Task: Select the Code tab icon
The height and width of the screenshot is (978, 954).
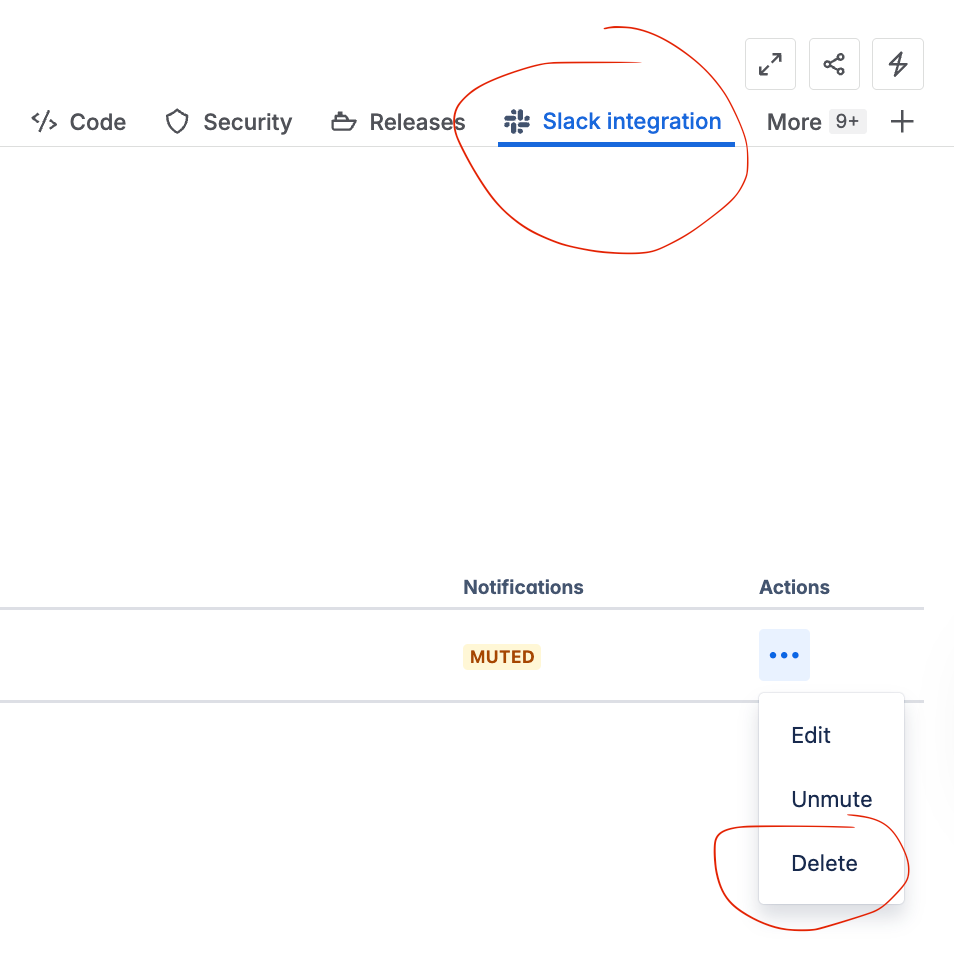Action: [x=42, y=121]
